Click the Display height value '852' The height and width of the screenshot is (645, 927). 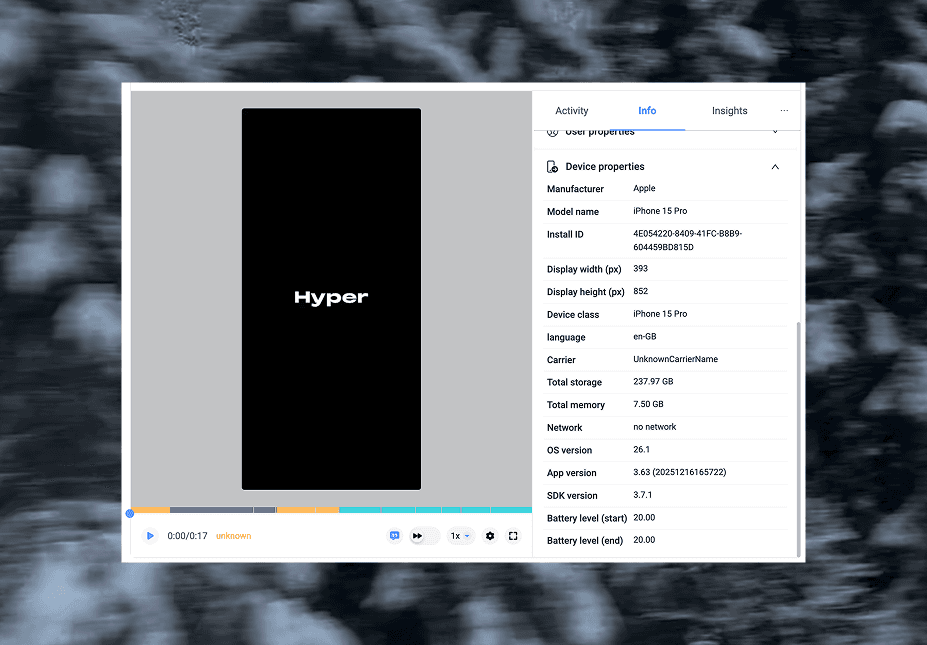pos(640,291)
